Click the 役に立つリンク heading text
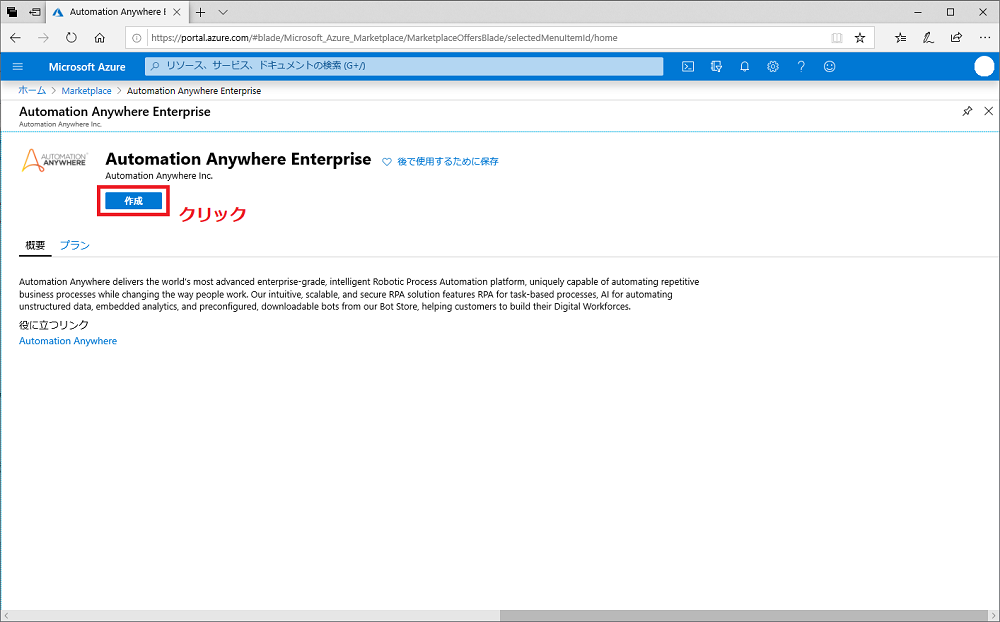1000x622 pixels. coord(54,325)
